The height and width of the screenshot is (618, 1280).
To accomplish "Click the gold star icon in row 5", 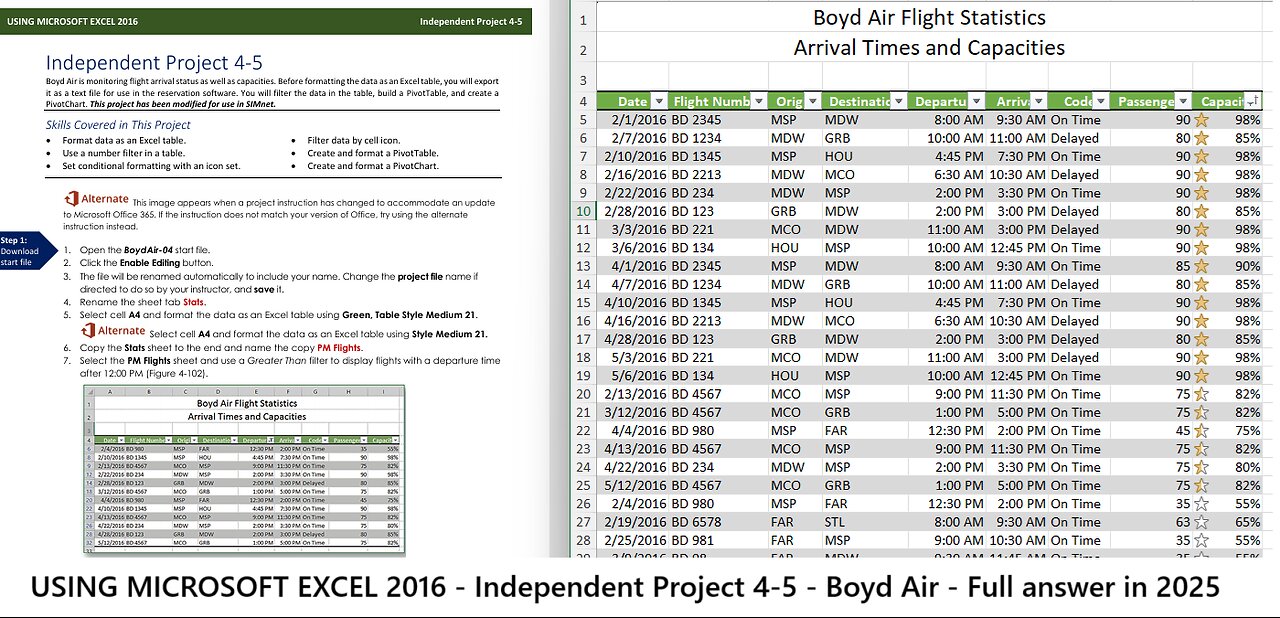I will [x=1201, y=120].
